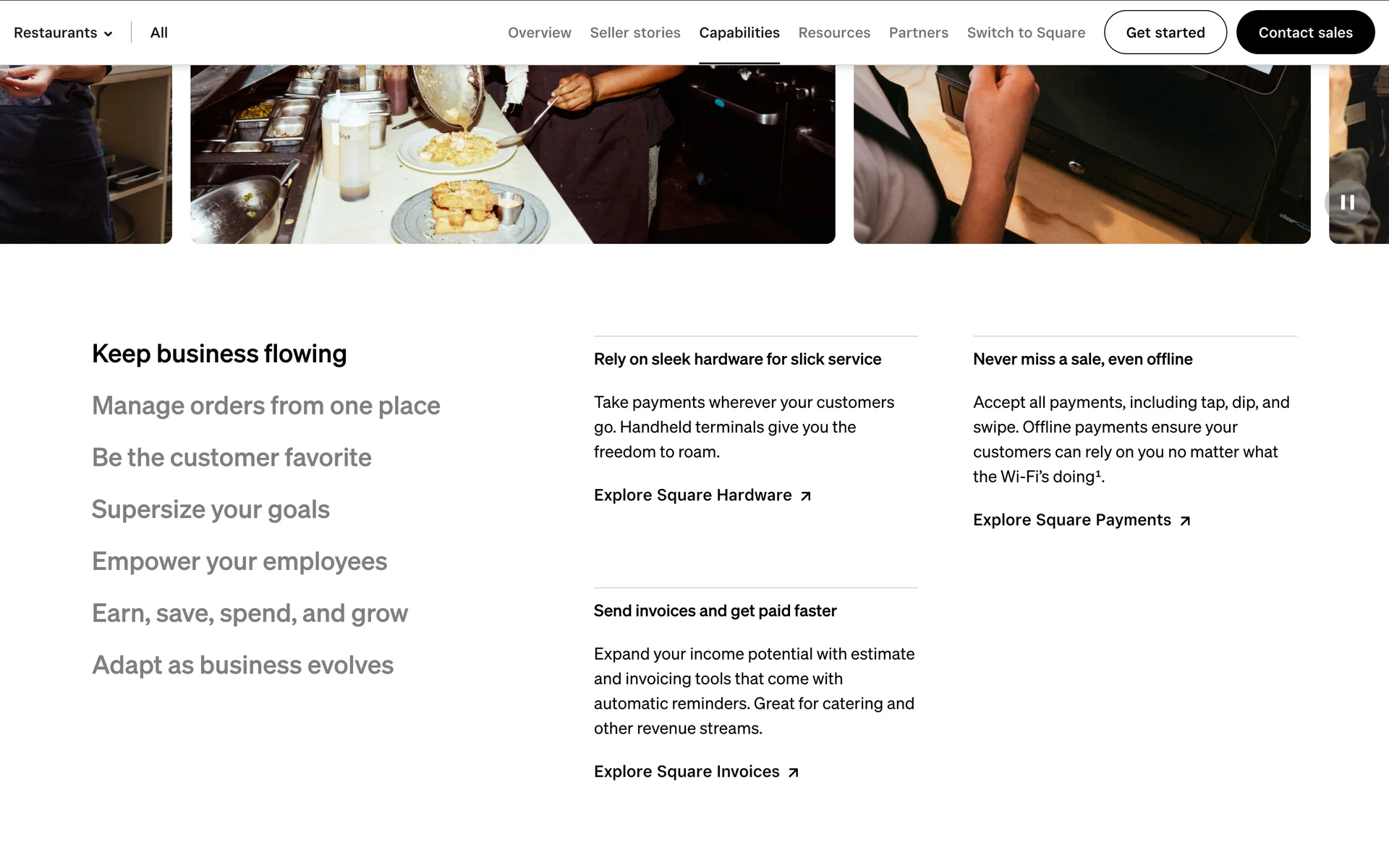
Task: Select the Capabilities nav tab
Action: click(x=739, y=33)
